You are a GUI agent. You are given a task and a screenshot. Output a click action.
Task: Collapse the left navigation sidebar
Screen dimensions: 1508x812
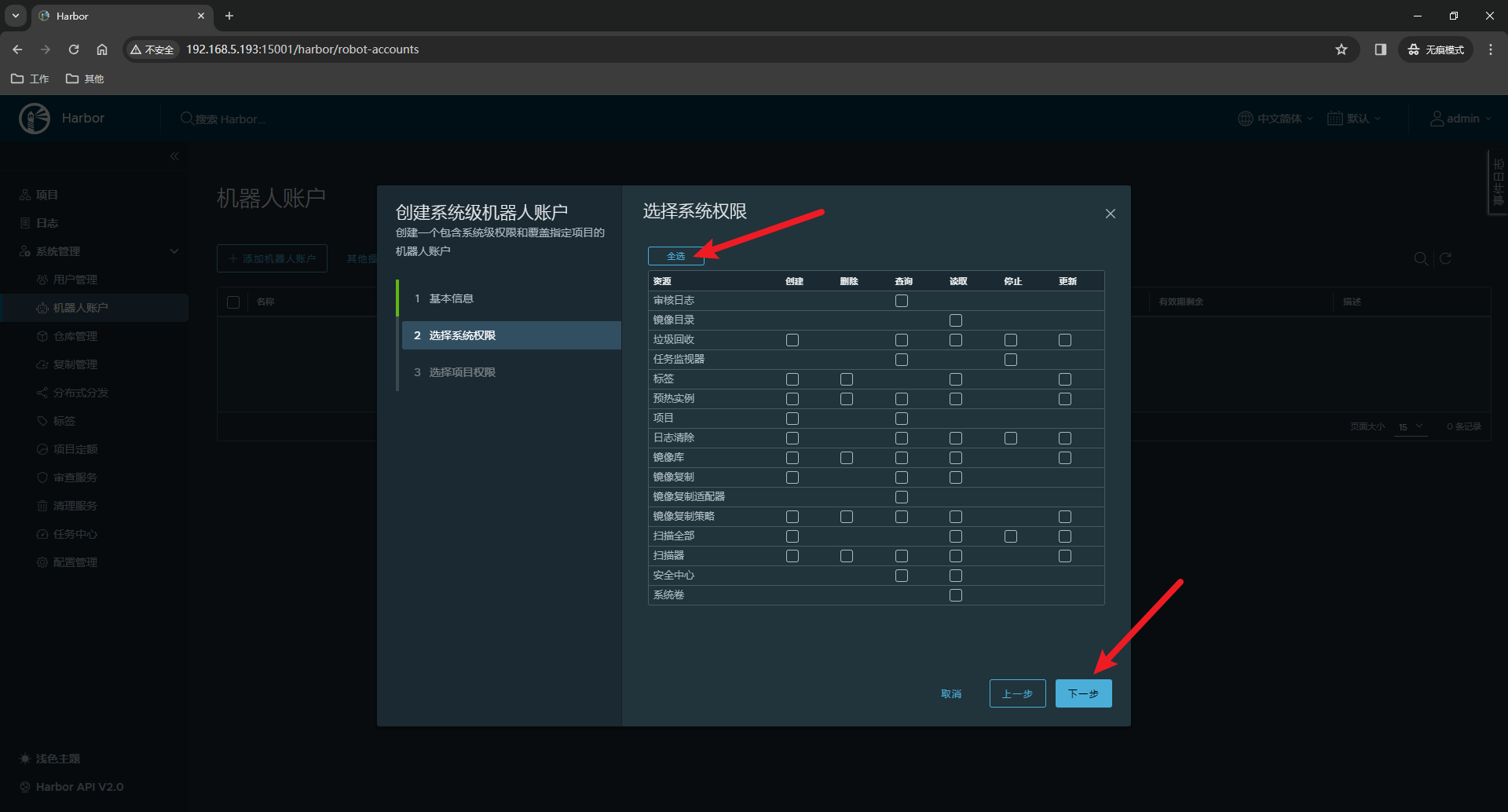point(174,156)
